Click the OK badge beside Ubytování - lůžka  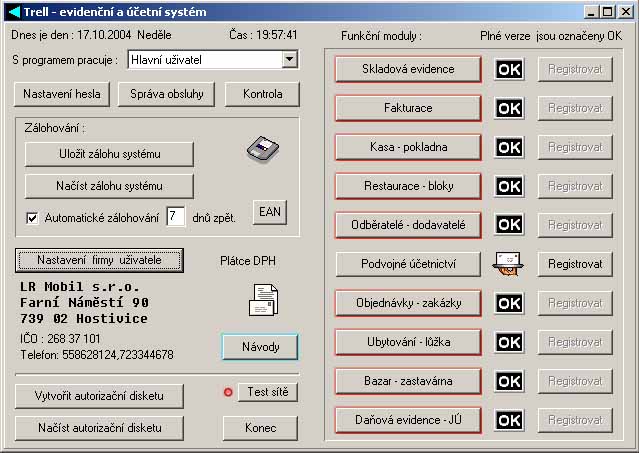tap(509, 342)
